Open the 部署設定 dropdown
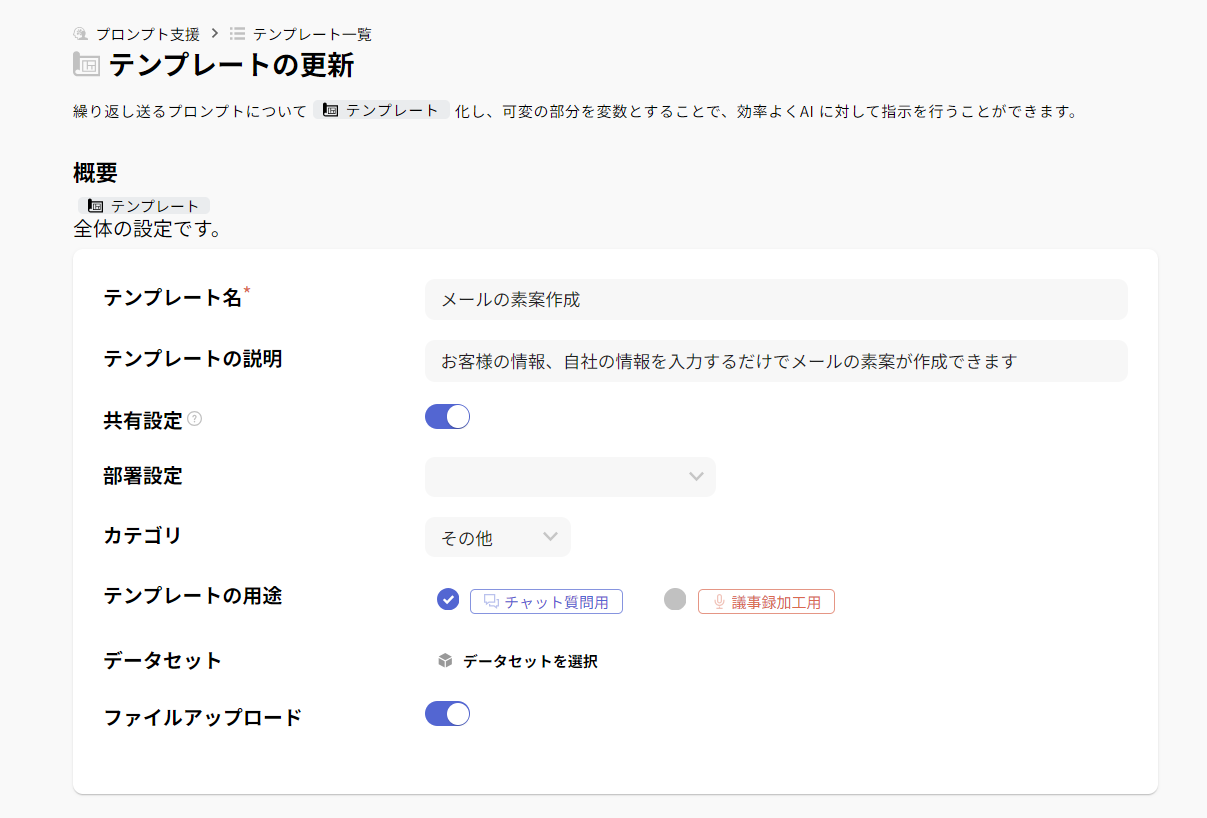The width and height of the screenshot is (1207, 818). click(x=570, y=477)
